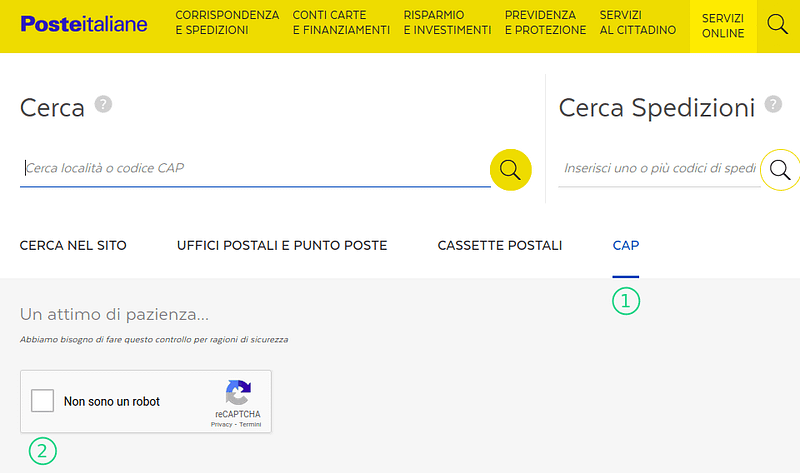Image resolution: width=800 pixels, height=473 pixels.
Task: Submit the Cerca Spedizioni magnifier button
Action: 780,169
